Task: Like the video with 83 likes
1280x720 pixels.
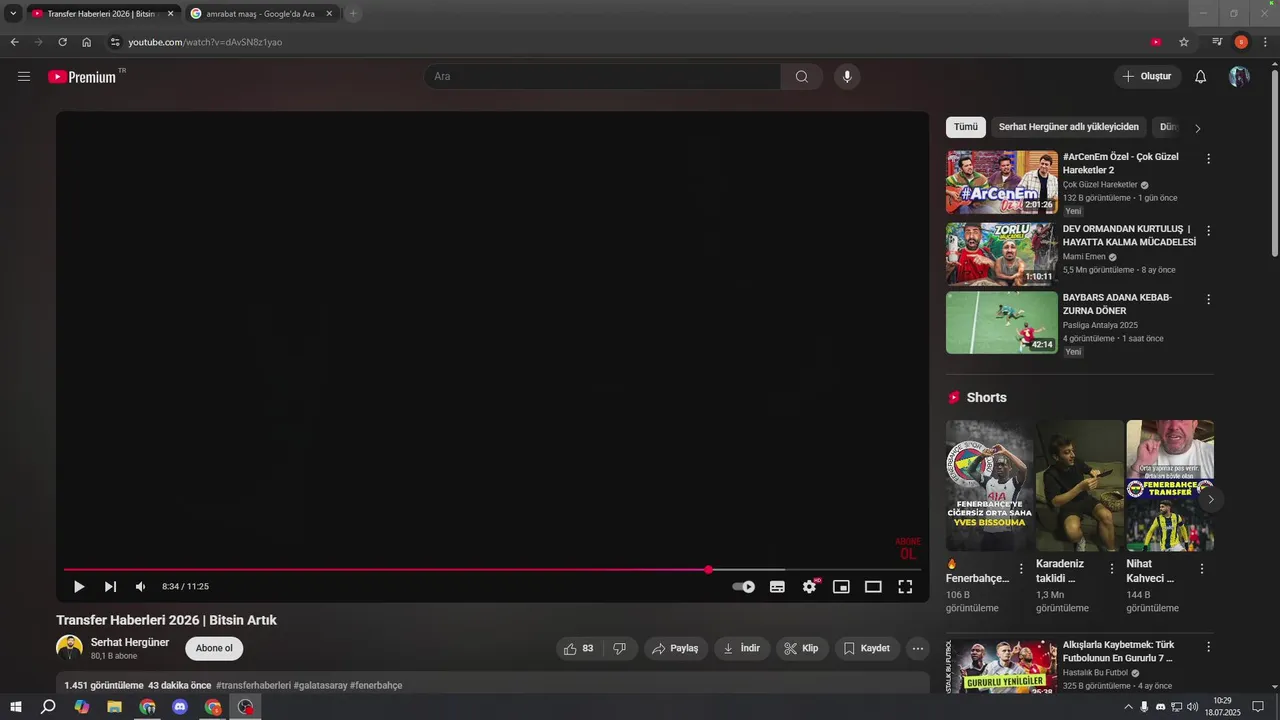Action: pyautogui.click(x=578, y=649)
